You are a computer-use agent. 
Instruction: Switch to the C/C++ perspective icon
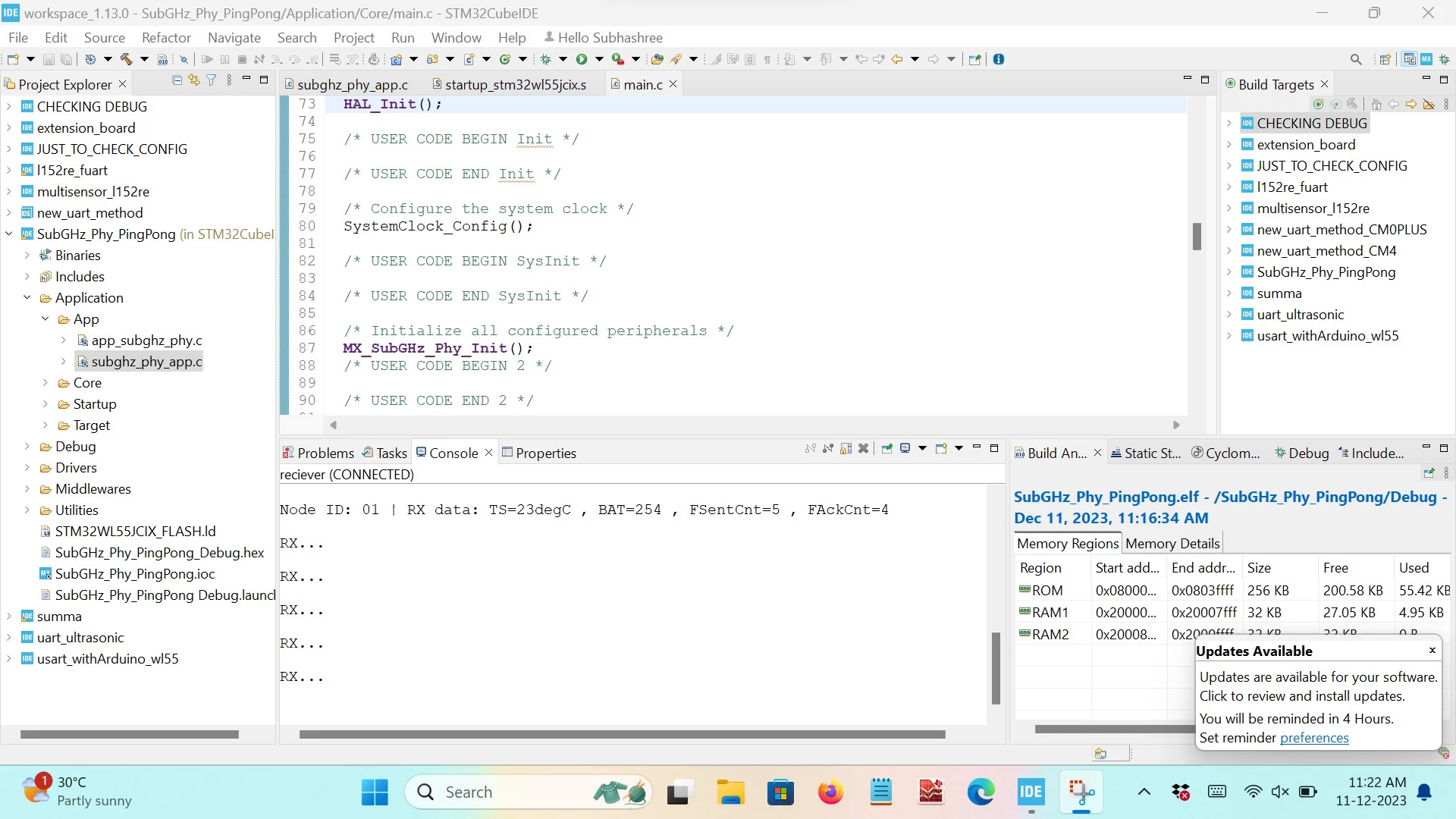(1410, 59)
